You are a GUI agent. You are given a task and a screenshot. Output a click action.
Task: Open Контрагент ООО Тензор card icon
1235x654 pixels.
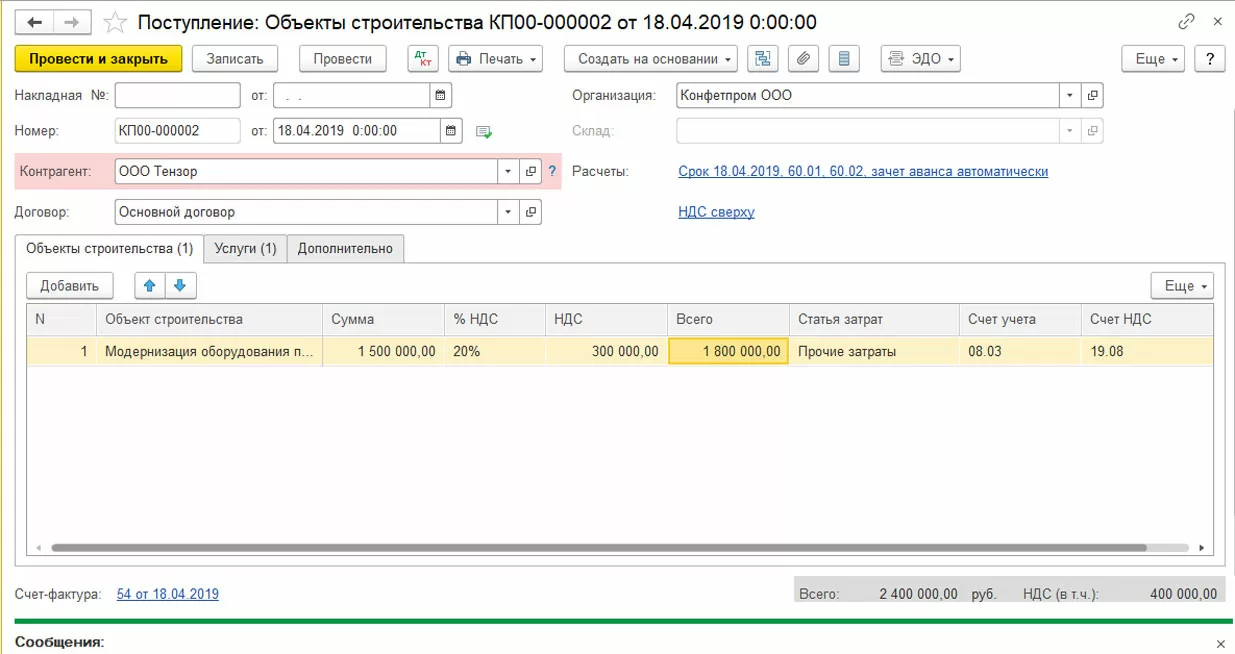pos(531,171)
